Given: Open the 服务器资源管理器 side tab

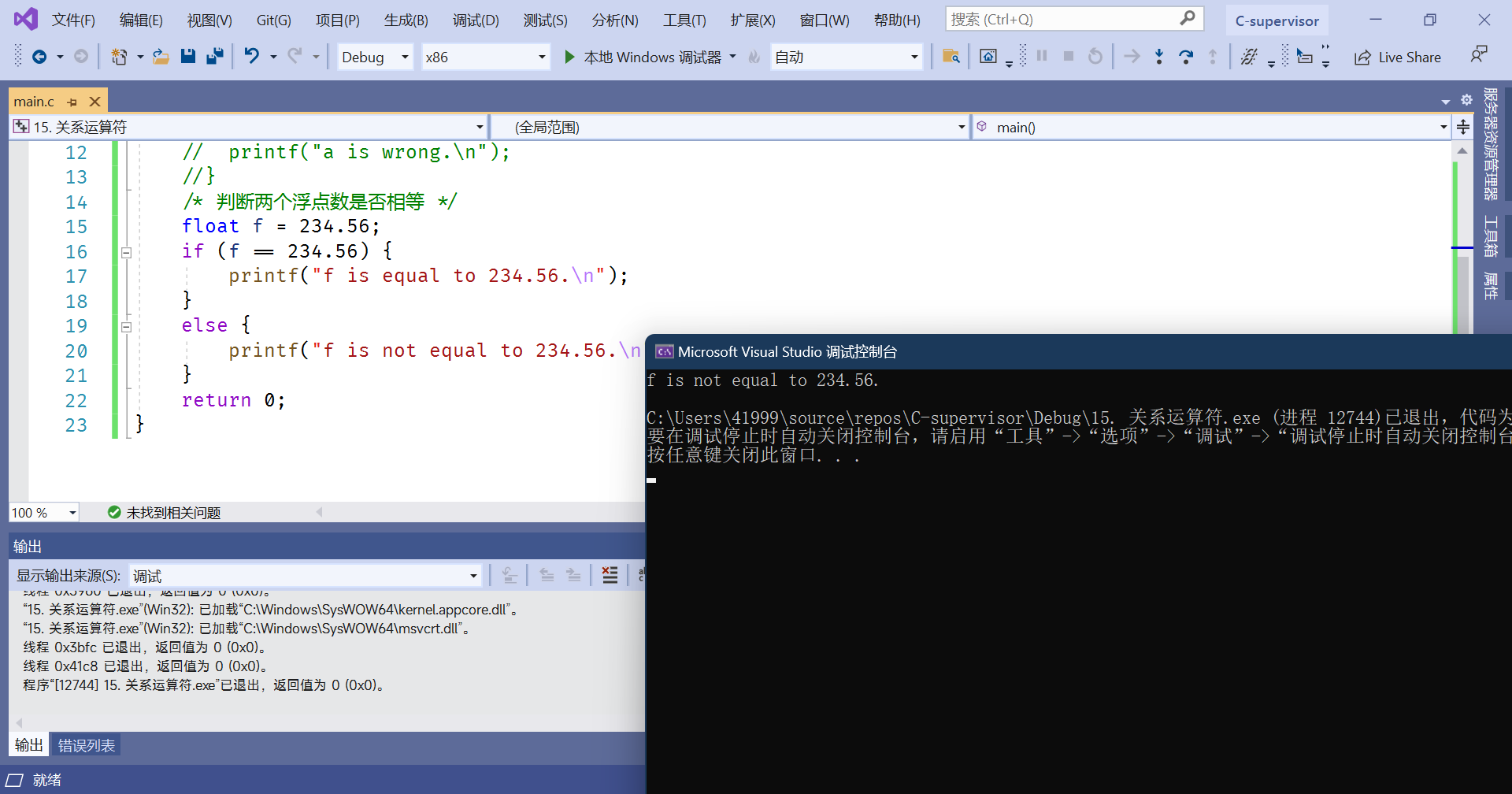Looking at the screenshot, I should pyautogui.click(x=1491, y=144).
